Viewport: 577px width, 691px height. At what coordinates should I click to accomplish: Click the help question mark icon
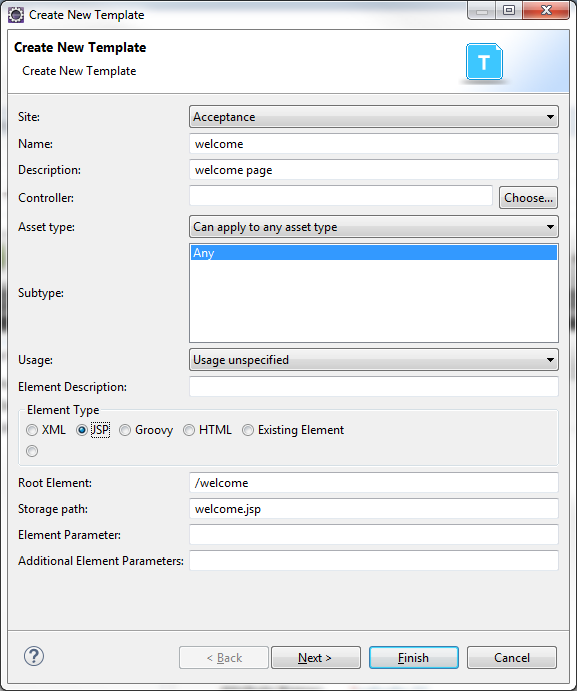(34, 656)
